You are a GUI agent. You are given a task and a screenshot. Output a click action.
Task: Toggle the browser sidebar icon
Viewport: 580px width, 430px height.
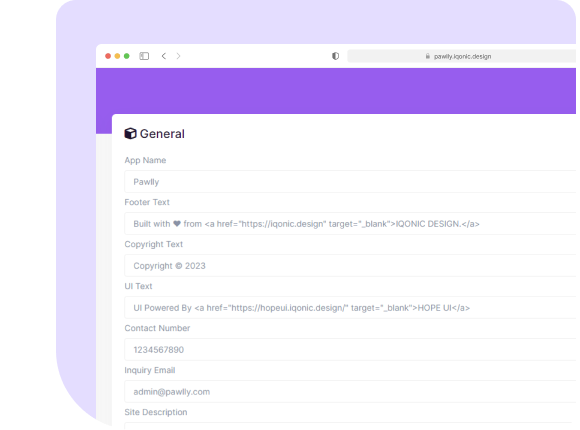tap(144, 56)
